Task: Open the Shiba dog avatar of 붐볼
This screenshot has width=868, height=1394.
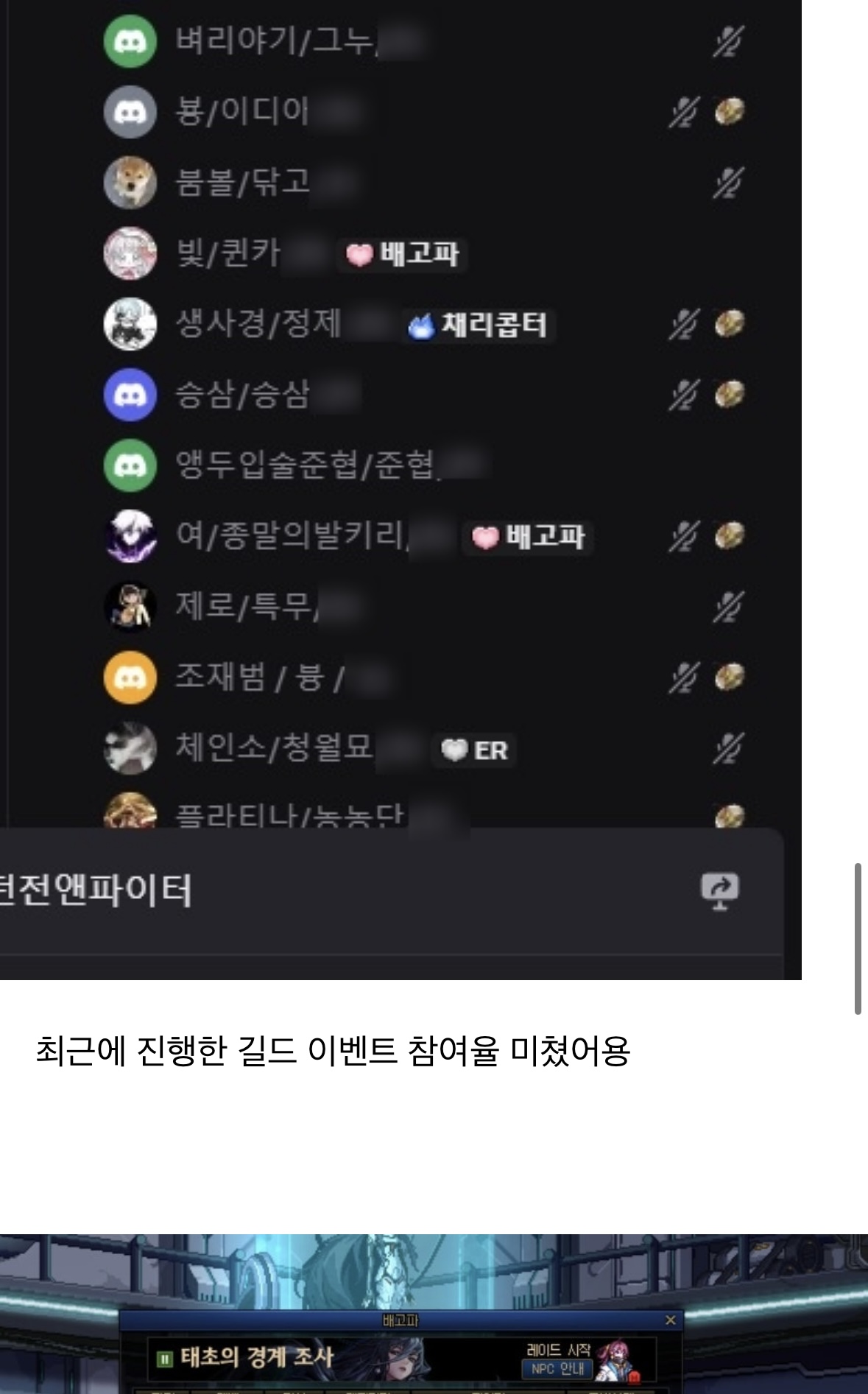Action: point(130,183)
